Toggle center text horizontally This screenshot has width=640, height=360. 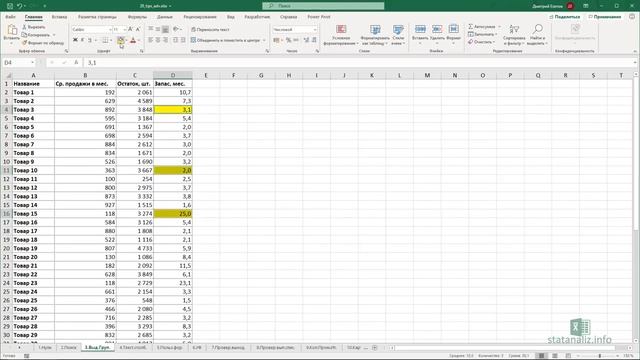tap(158, 40)
